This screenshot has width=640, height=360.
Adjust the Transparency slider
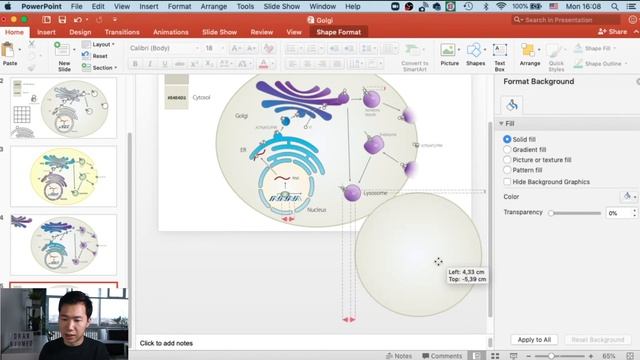(576, 213)
